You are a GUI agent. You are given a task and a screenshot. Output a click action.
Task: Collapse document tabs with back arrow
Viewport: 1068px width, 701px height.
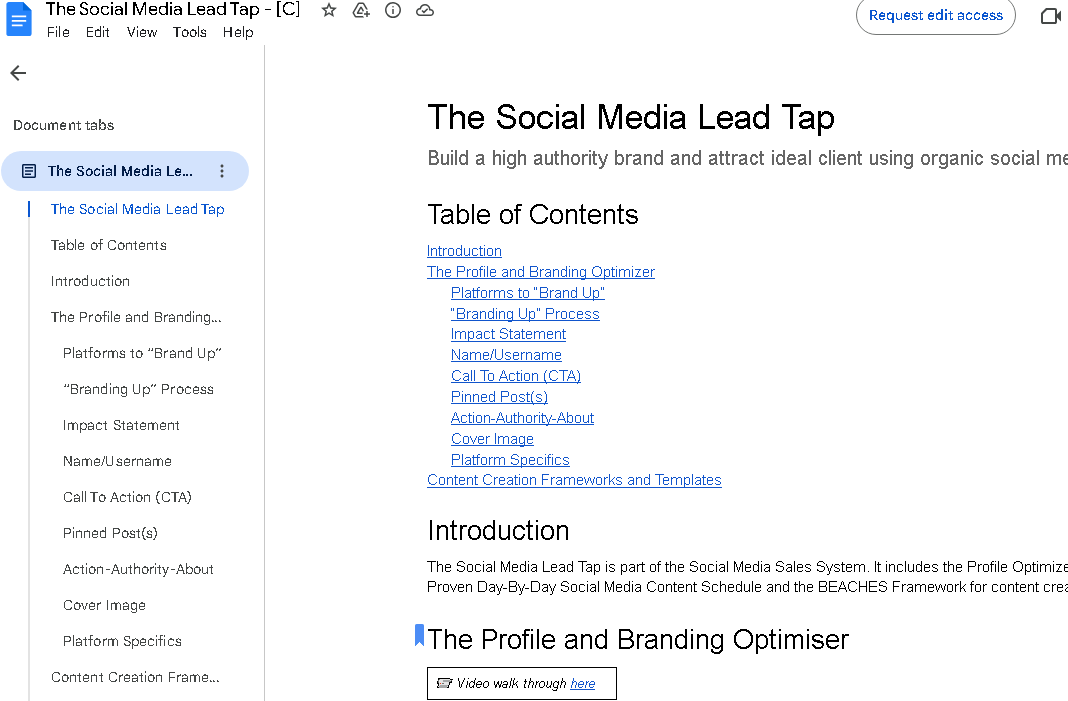coord(18,73)
